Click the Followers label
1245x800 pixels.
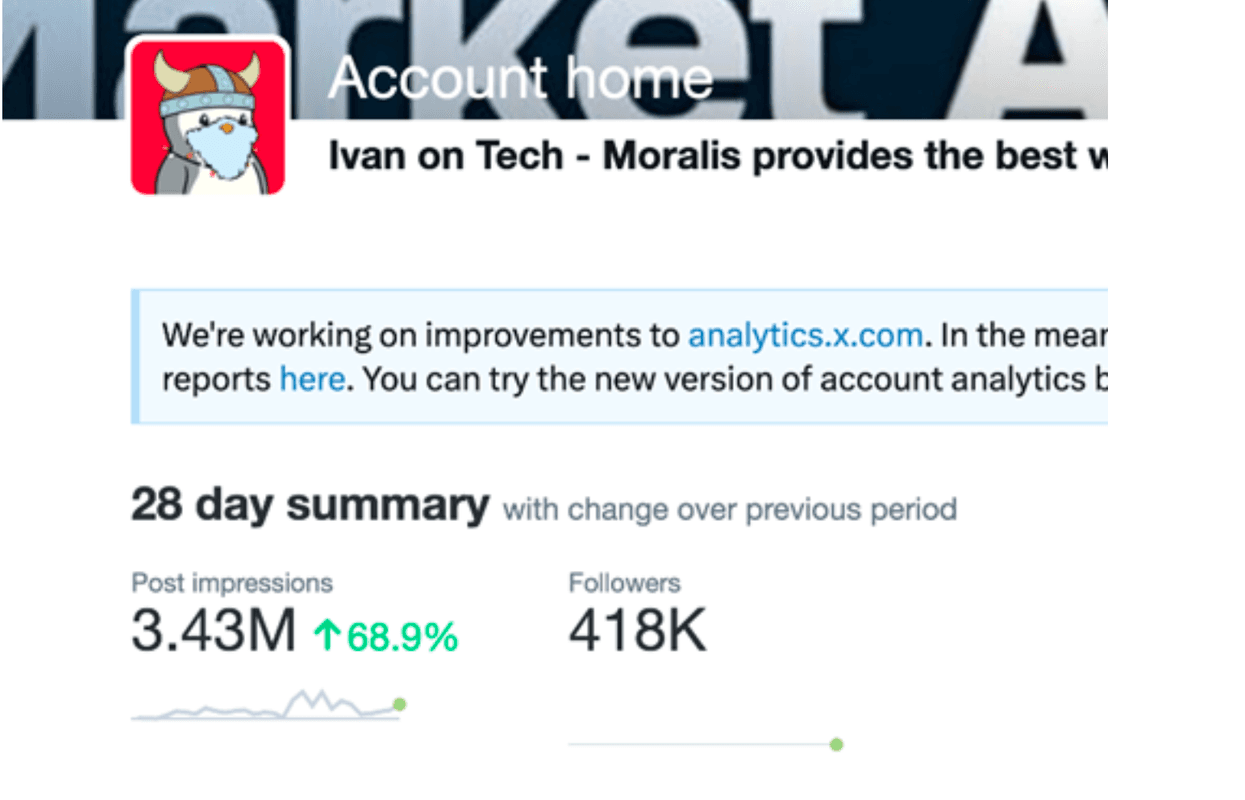tap(624, 583)
